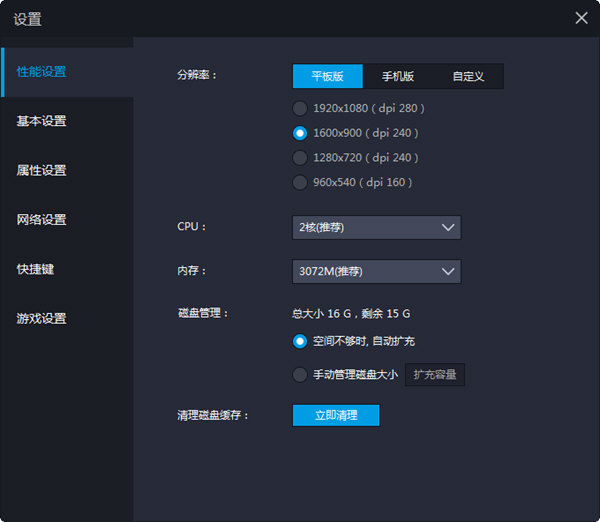Close the 设置 dialog window
Screen dimensions: 600x522
click(x=581, y=18)
